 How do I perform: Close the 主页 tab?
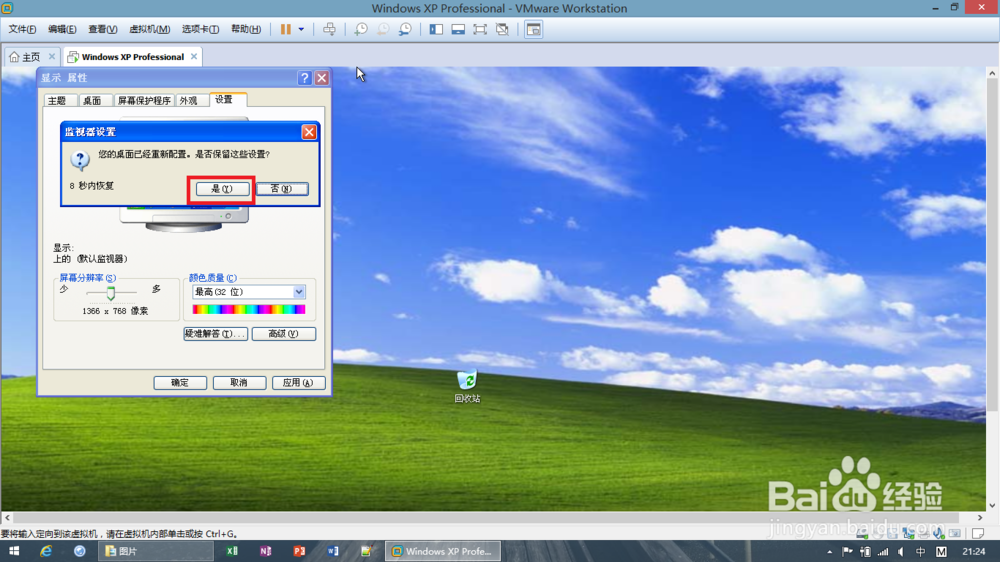click(52, 56)
